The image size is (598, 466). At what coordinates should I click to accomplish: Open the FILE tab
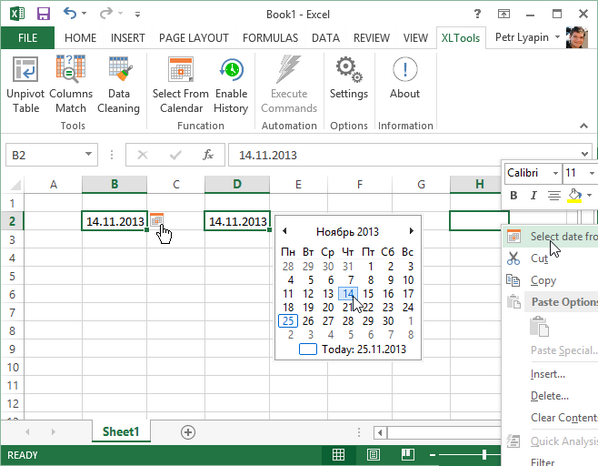click(27, 38)
